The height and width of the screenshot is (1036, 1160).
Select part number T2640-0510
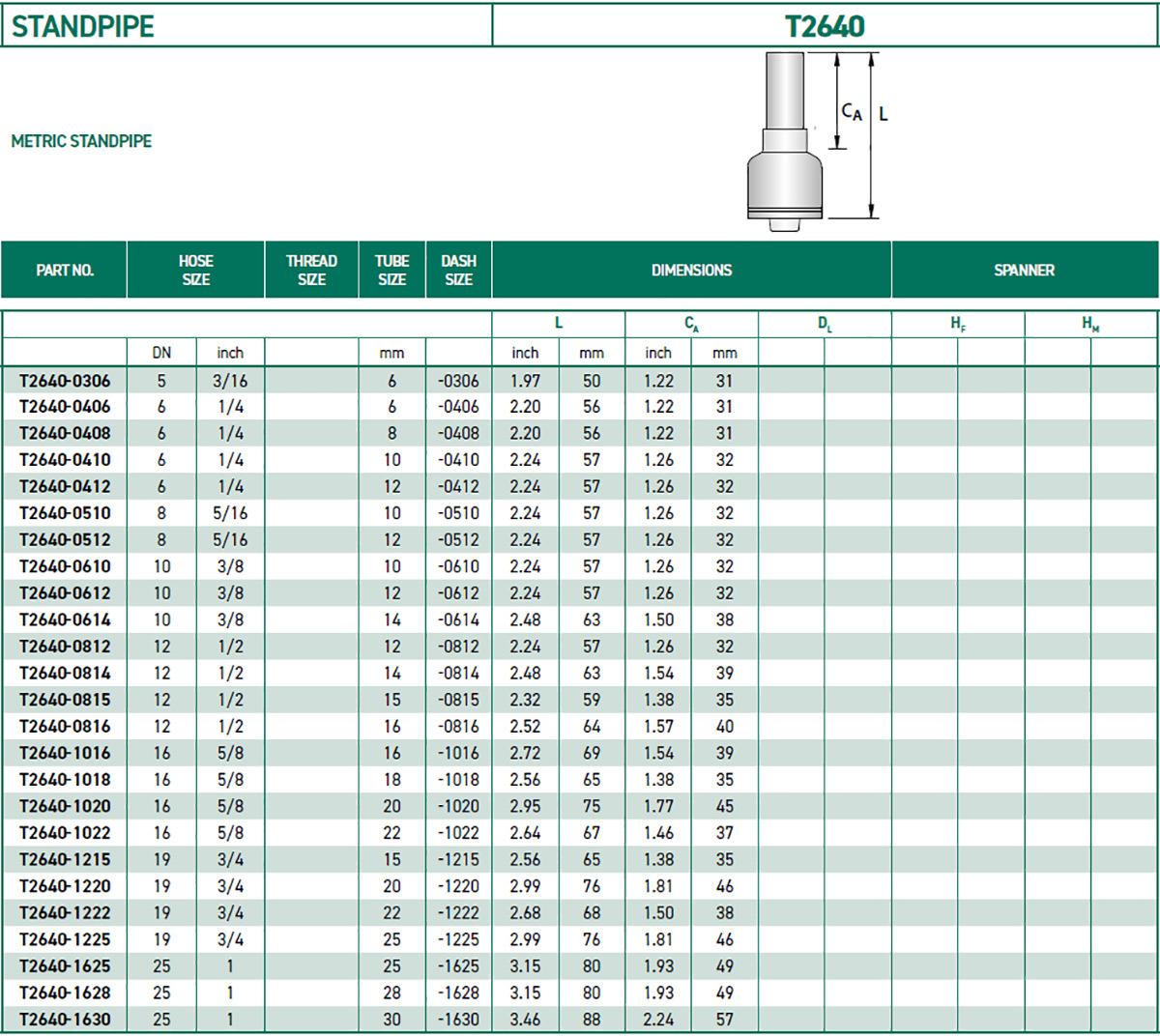click(65, 513)
